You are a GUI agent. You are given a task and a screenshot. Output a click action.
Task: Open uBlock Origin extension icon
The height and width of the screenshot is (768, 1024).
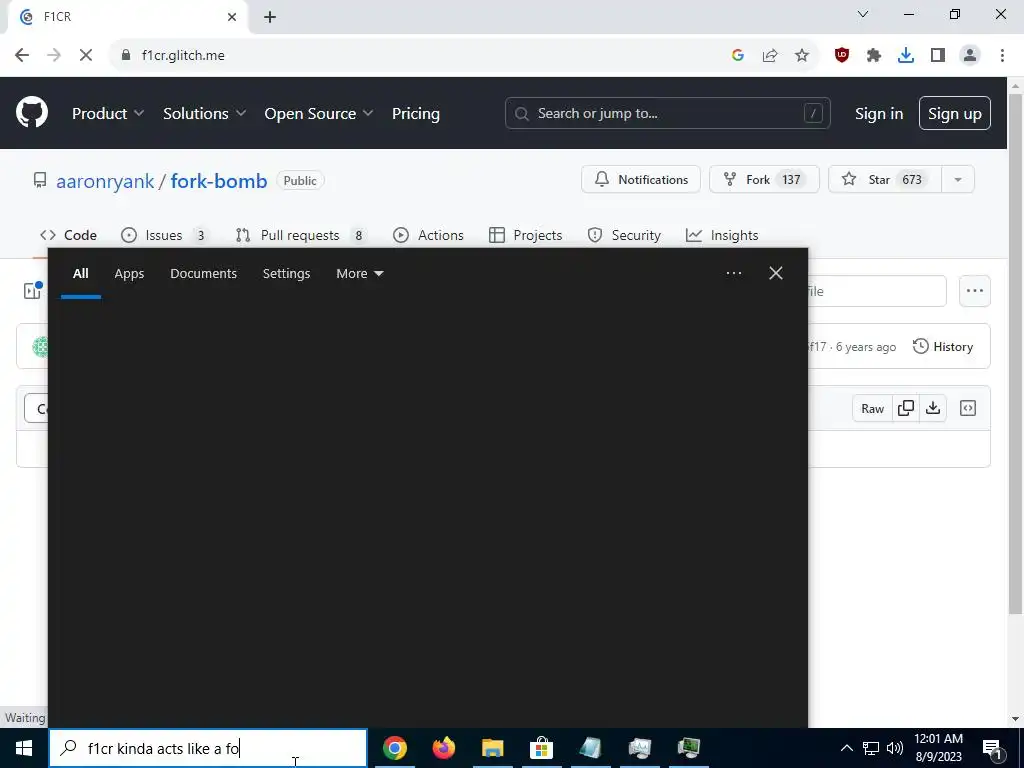pyautogui.click(x=842, y=56)
